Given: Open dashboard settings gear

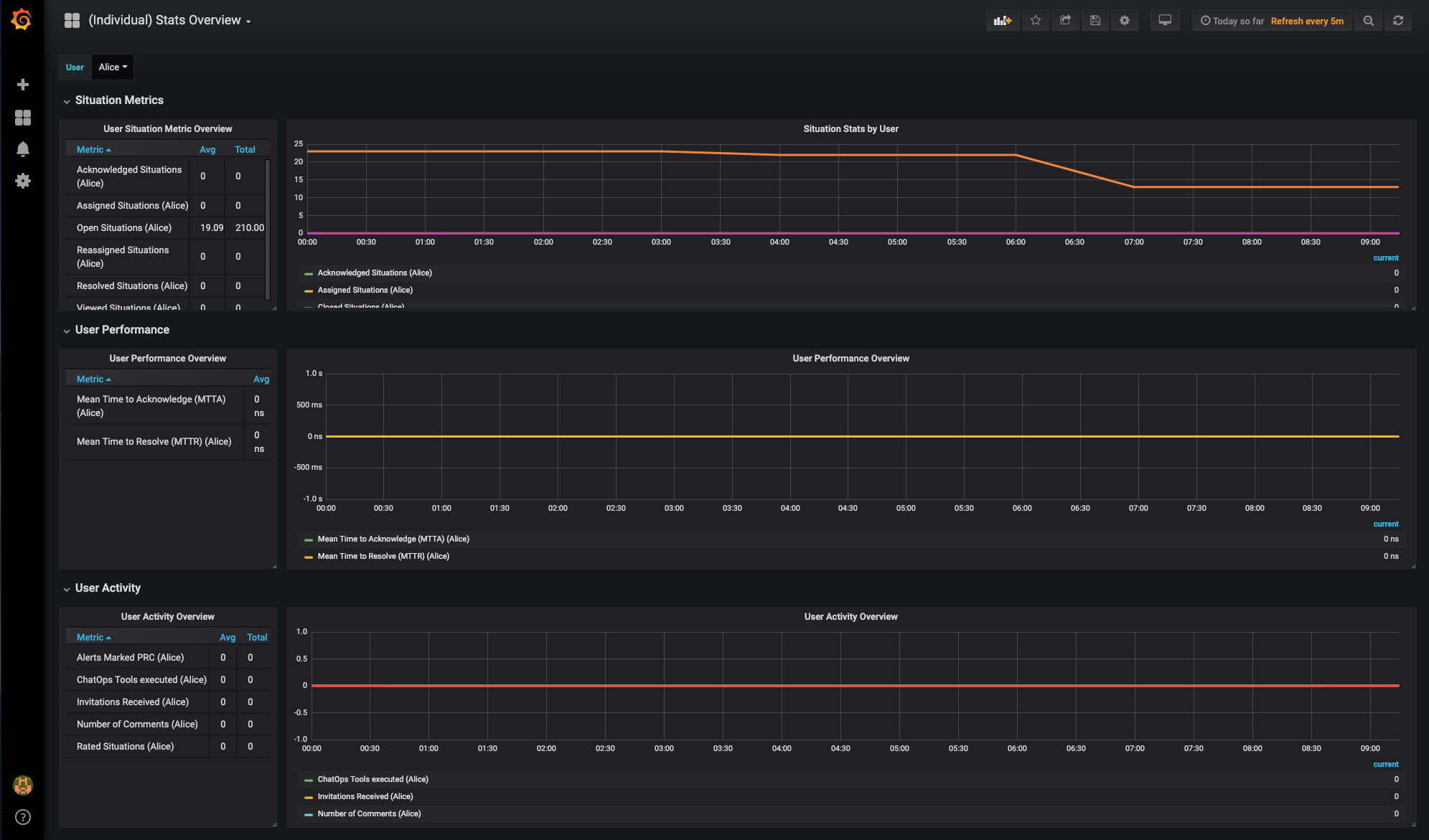Looking at the screenshot, I should click(x=1125, y=20).
